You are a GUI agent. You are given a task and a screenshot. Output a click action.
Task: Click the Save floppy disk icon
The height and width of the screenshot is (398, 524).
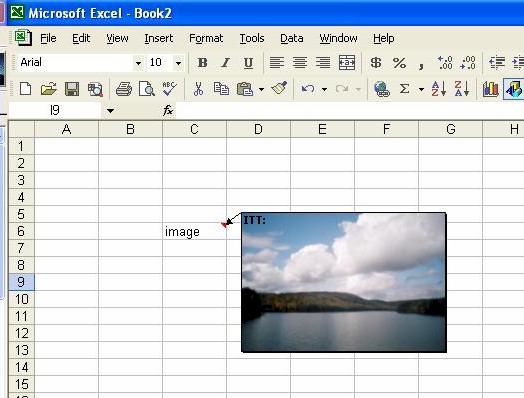[72, 89]
